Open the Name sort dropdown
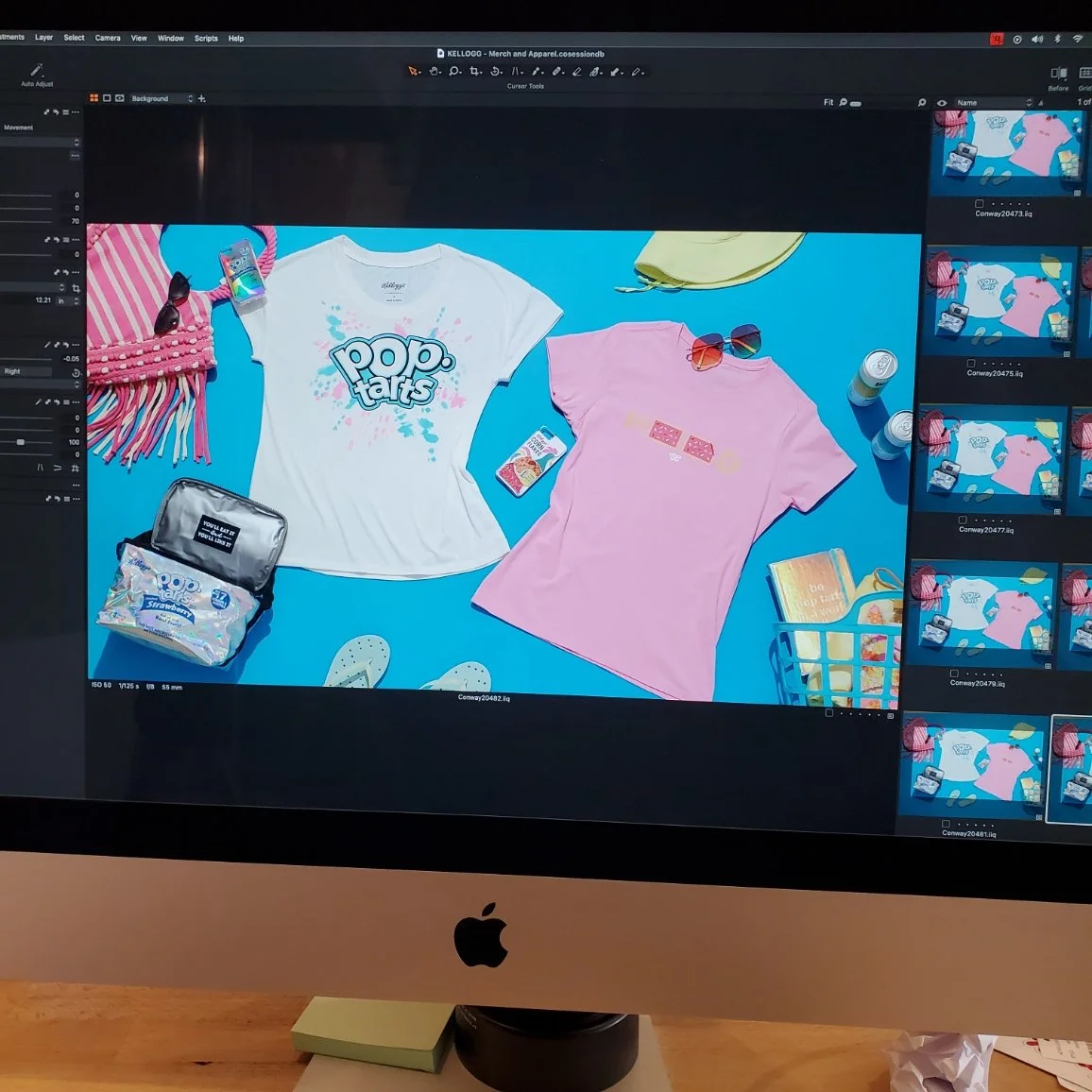This screenshot has width=1092, height=1092. [x=994, y=102]
